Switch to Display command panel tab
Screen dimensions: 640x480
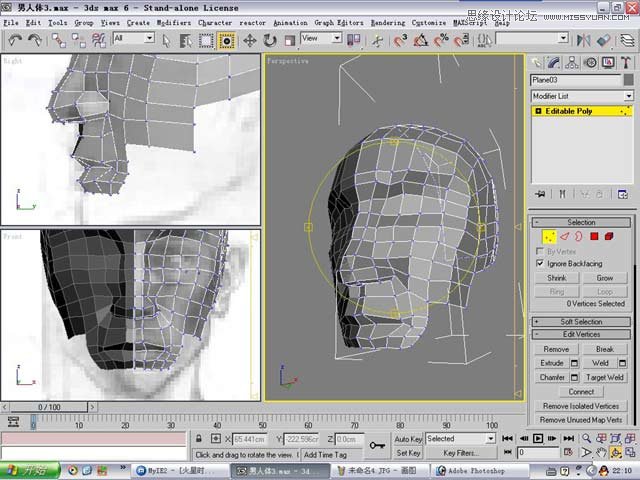tap(608, 62)
